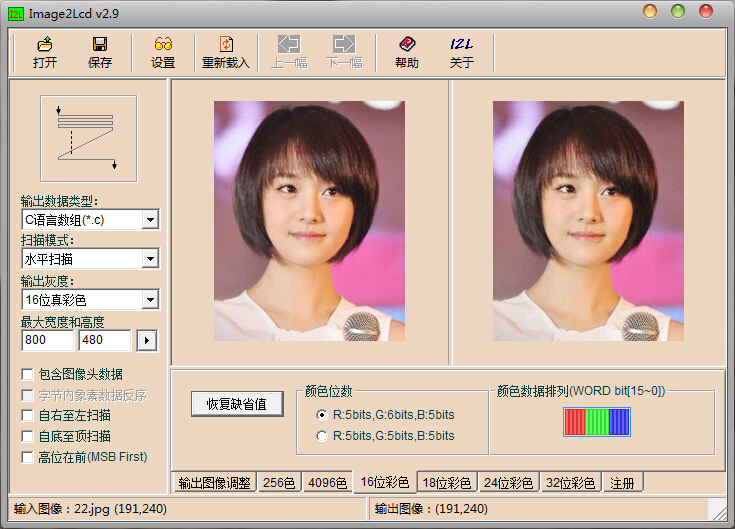Select R:5bits,G:6bits,B:5bits radio button

pos(322,415)
